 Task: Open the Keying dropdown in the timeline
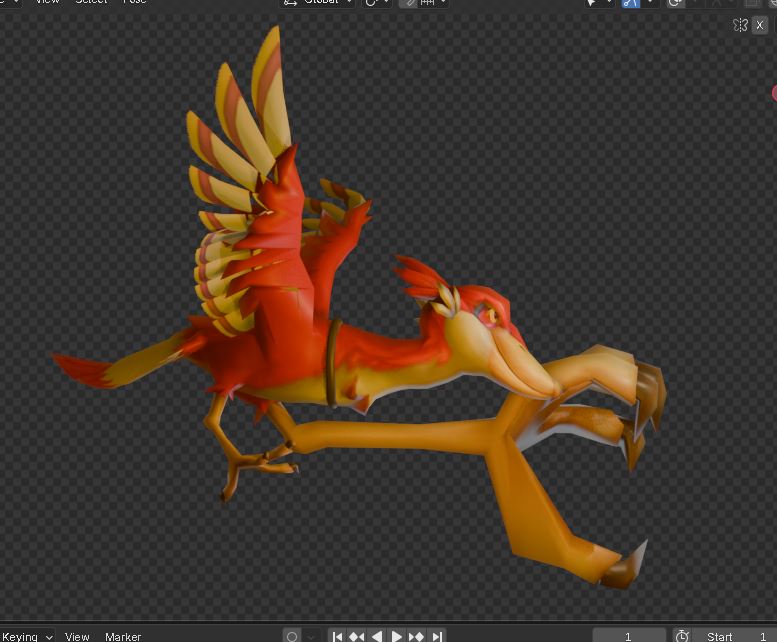pyautogui.click(x=27, y=636)
